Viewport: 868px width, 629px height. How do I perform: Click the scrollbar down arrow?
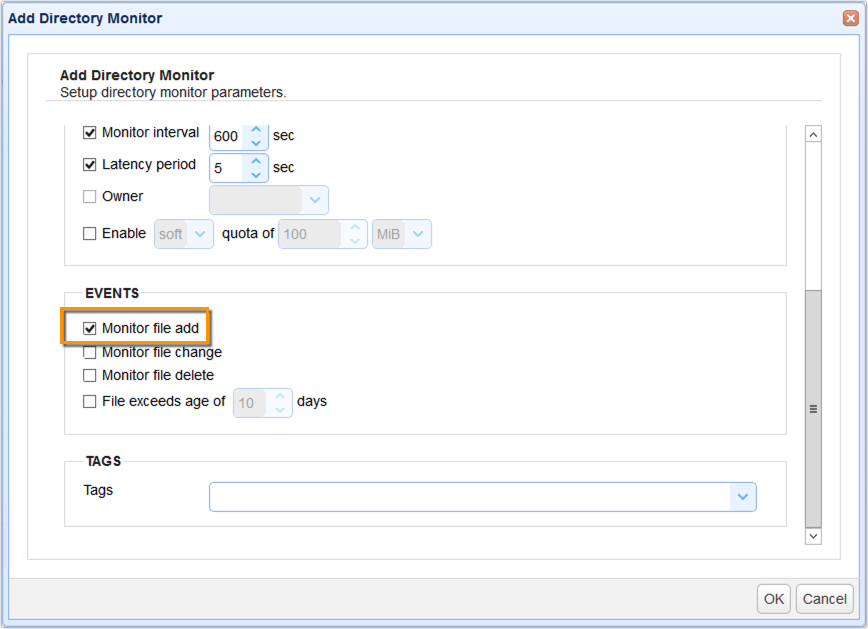click(813, 537)
